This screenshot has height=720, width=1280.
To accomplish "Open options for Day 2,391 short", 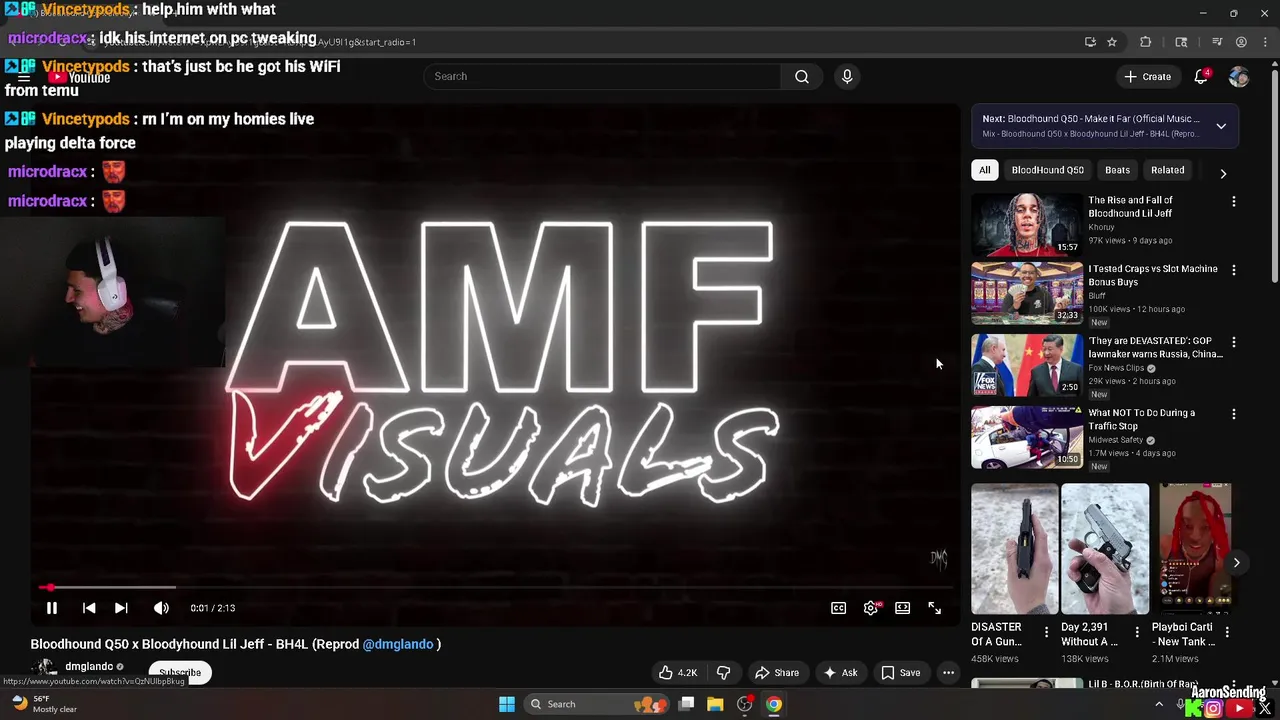I will tap(1136, 632).
